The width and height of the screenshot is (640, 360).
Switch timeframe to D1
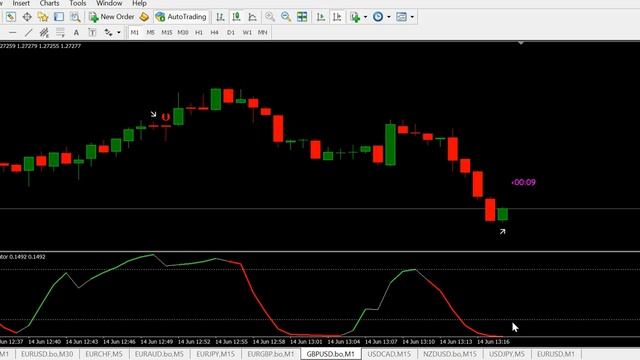tap(231, 32)
